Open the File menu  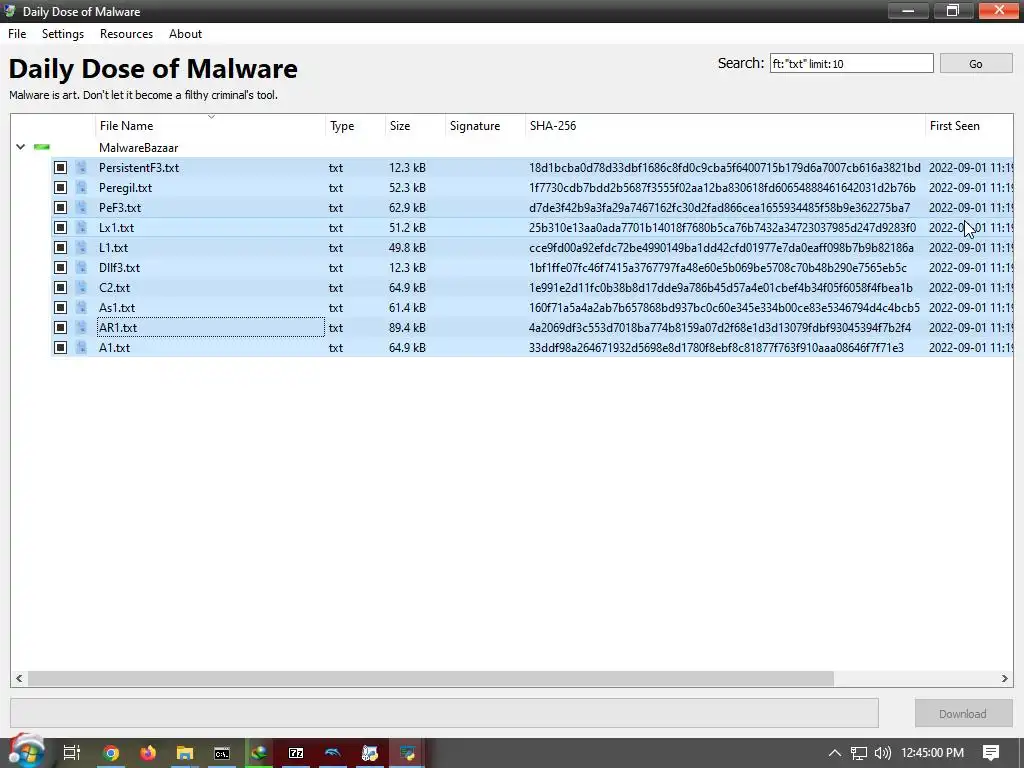point(17,34)
